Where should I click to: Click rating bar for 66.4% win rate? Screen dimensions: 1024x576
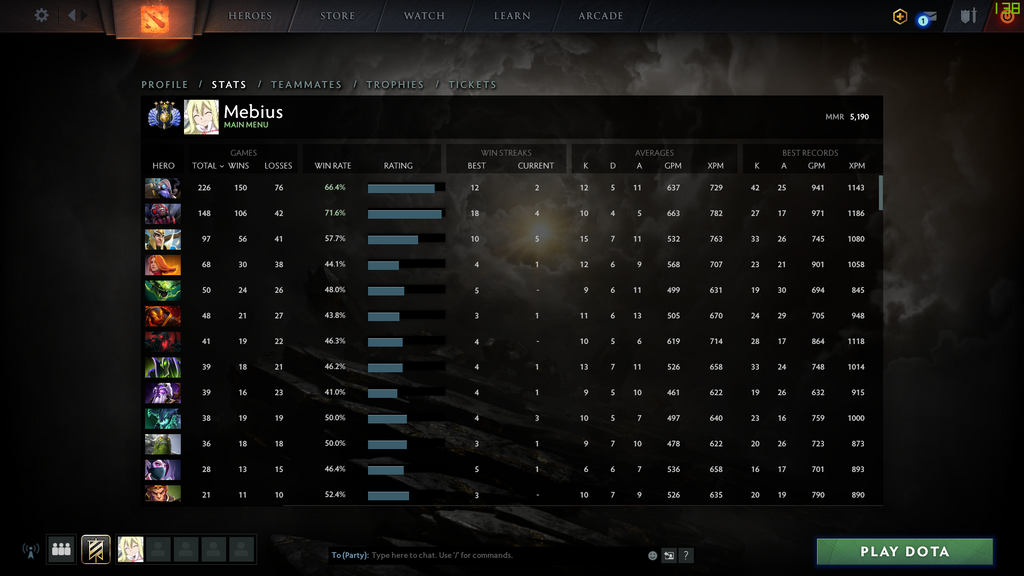click(406, 188)
